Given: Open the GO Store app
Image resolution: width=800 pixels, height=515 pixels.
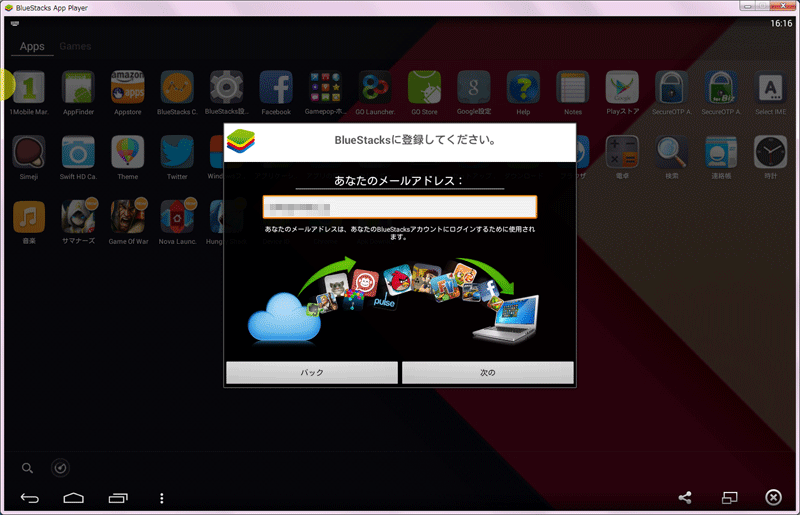Looking at the screenshot, I should pyautogui.click(x=424, y=88).
